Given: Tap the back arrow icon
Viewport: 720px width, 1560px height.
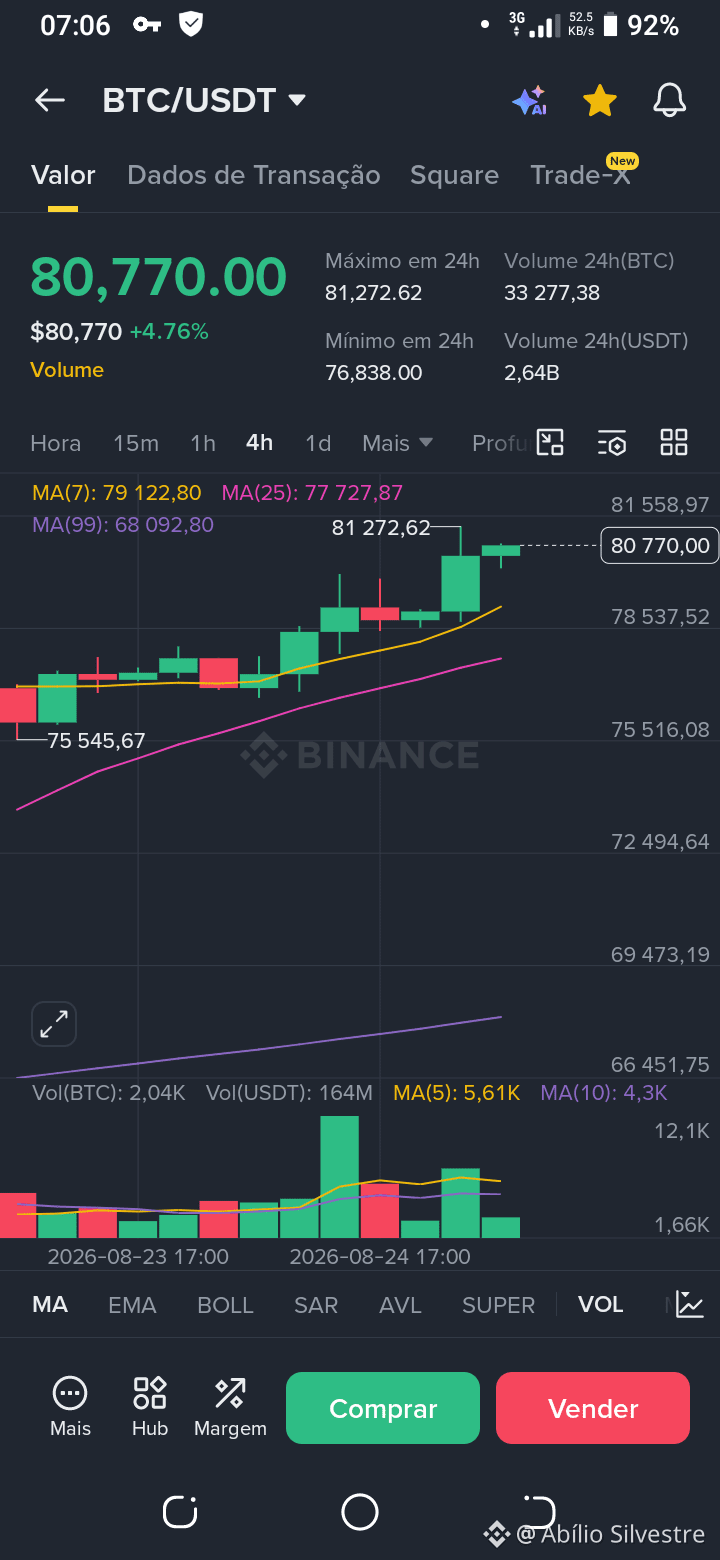Looking at the screenshot, I should point(49,100).
